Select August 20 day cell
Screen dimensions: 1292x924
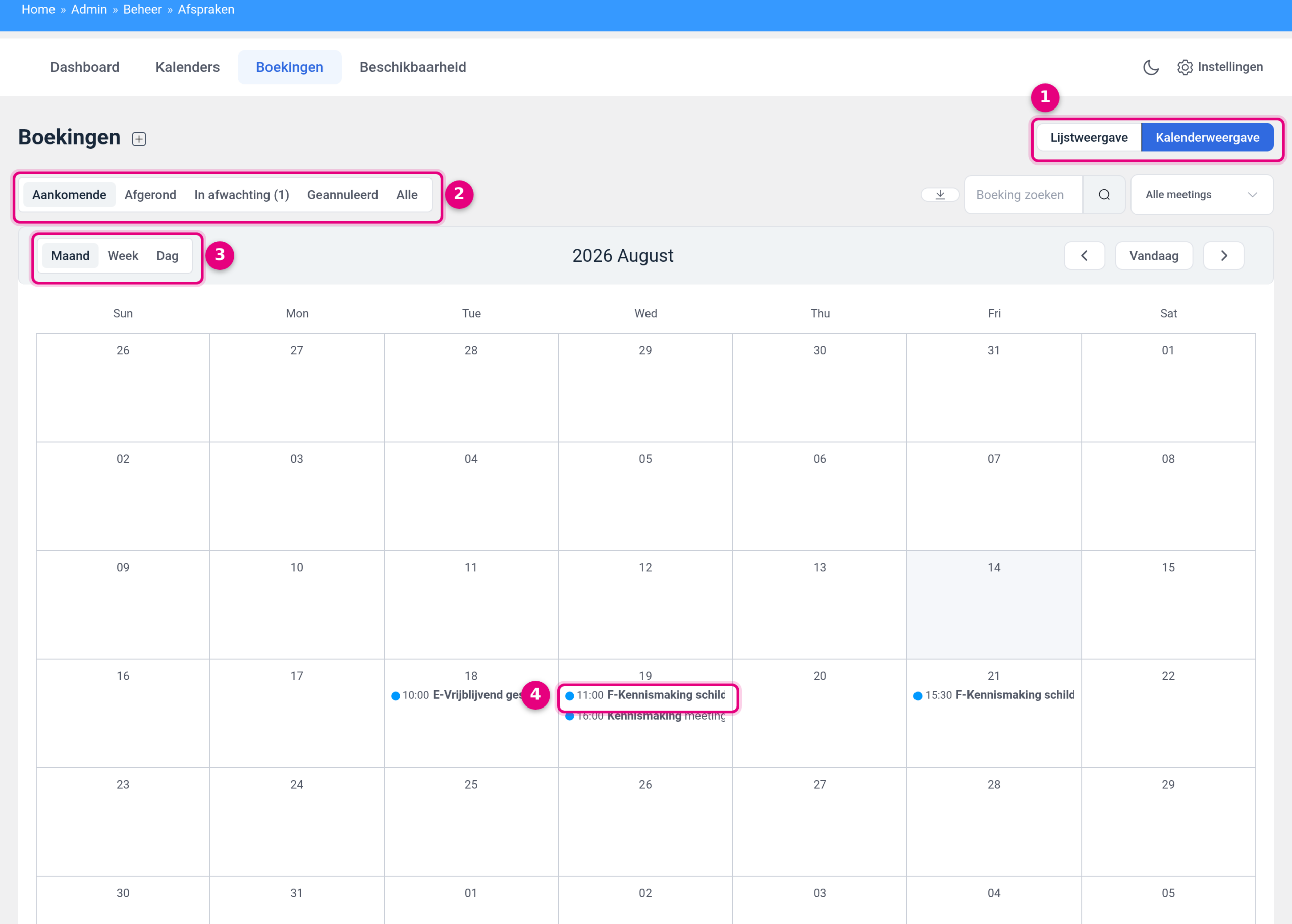819,713
